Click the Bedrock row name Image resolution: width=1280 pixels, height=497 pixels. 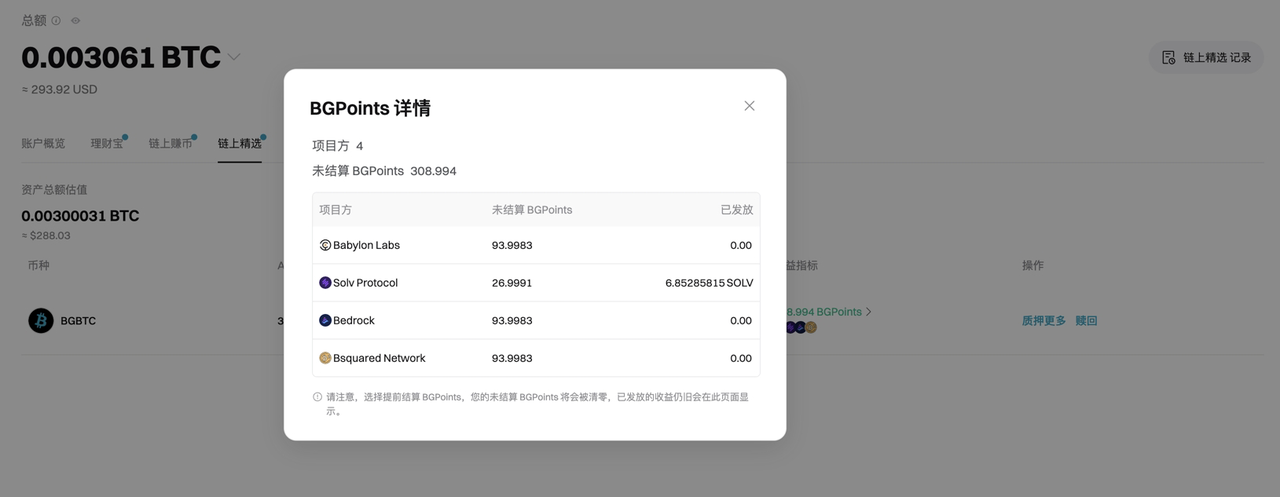pyautogui.click(x=354, y=321)
